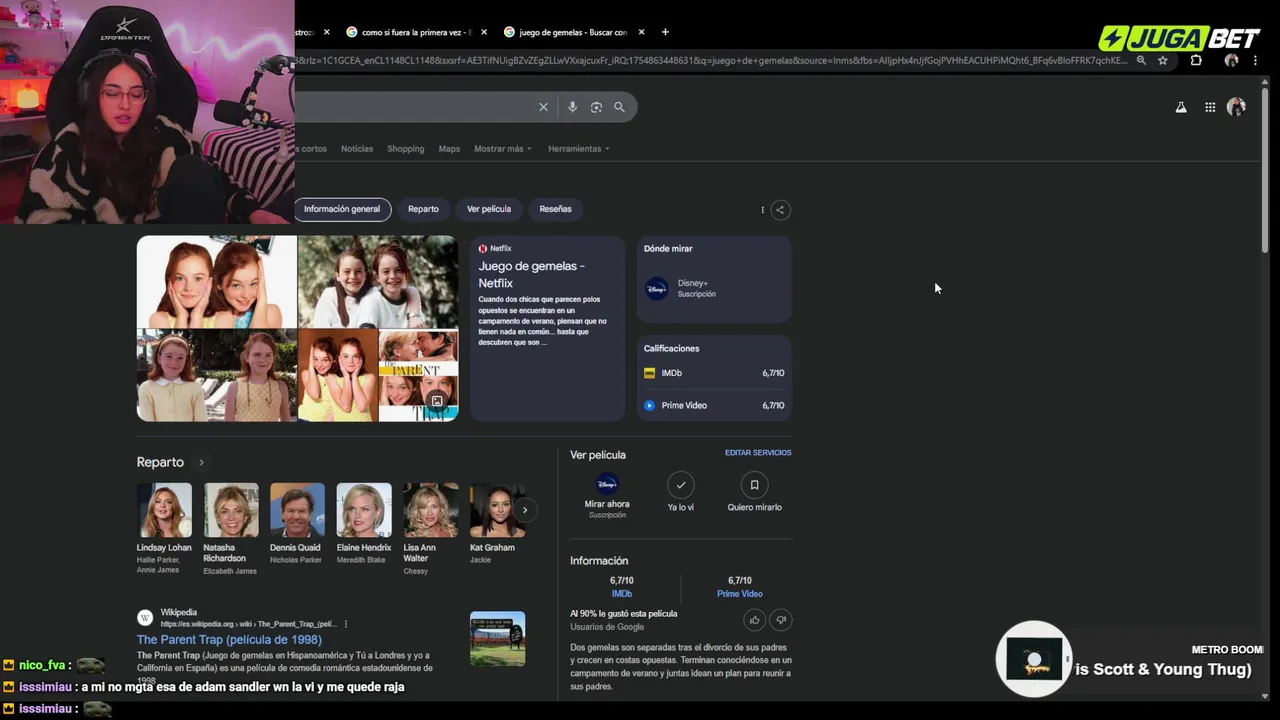Select the 'Información general' chip
1280x720 pixels.
point(342,209)
